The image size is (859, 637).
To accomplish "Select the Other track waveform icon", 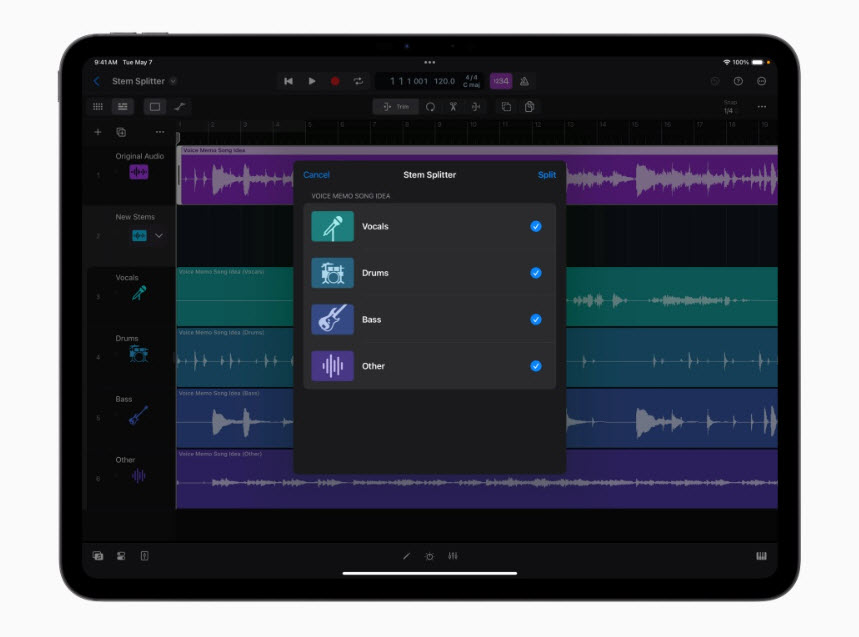I will [138, 475].
